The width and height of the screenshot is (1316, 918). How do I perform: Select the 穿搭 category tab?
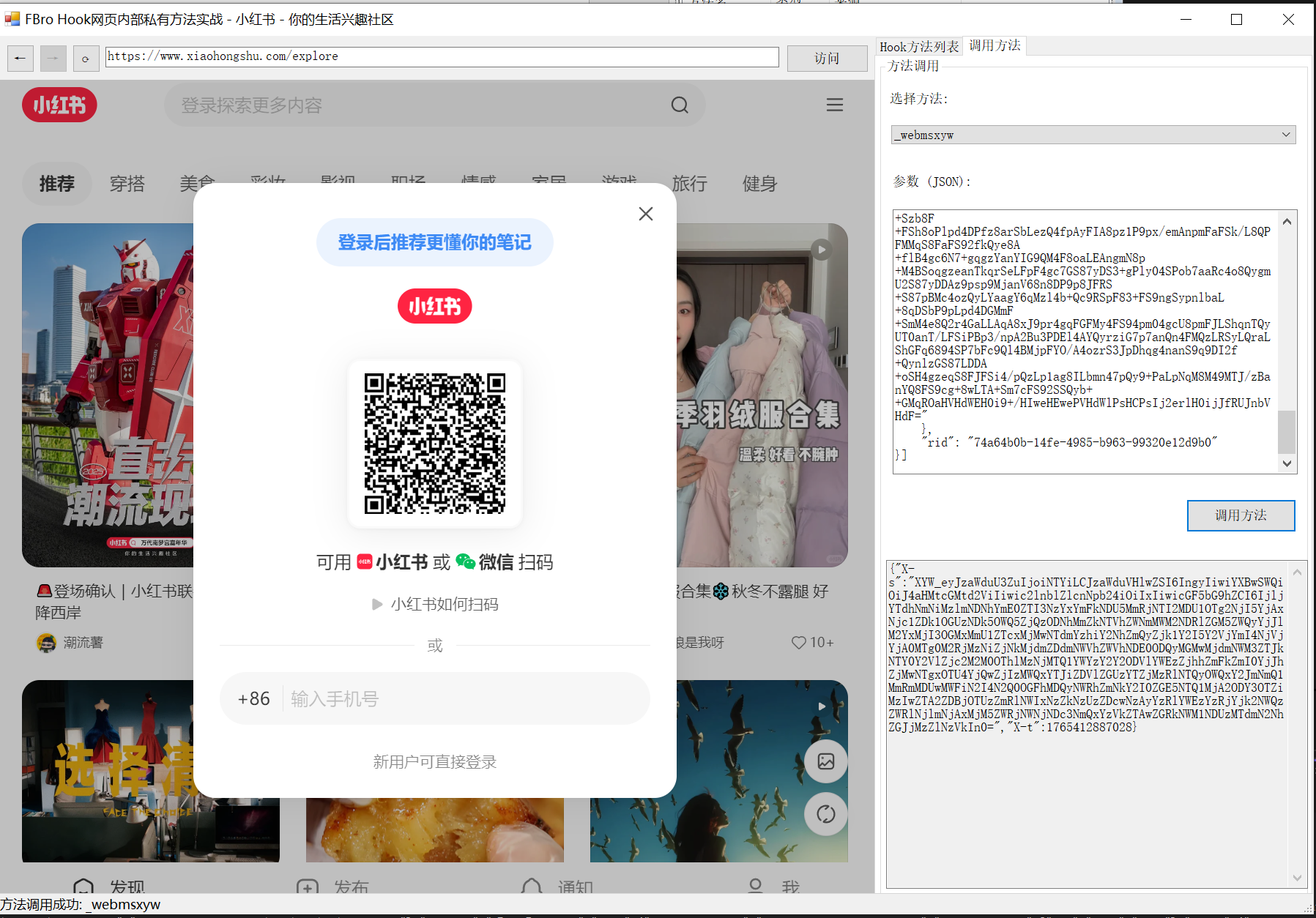coord(127,183)
